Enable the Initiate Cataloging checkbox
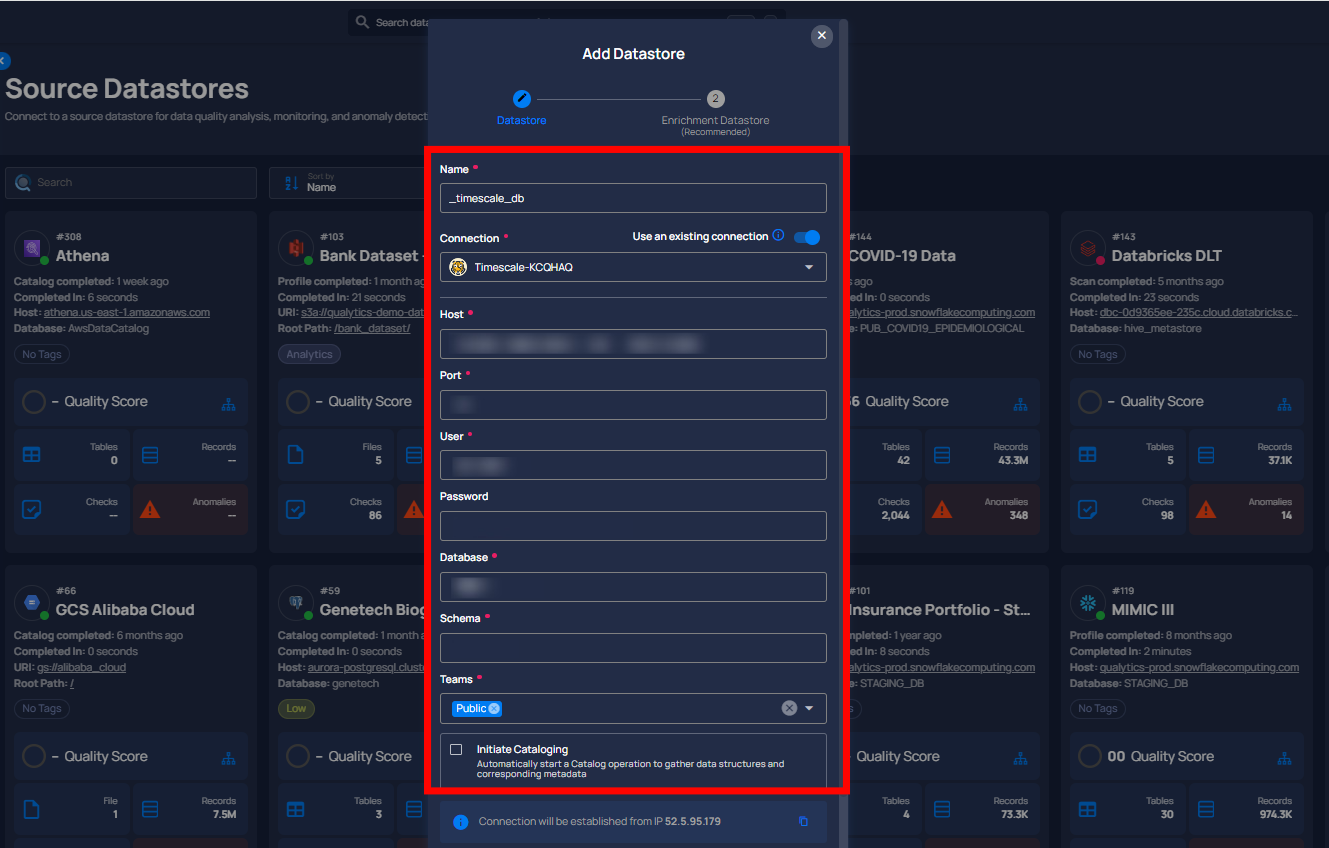Image resolution: width=1329 pixels, height=848 pixels. (x=456, y=749)
